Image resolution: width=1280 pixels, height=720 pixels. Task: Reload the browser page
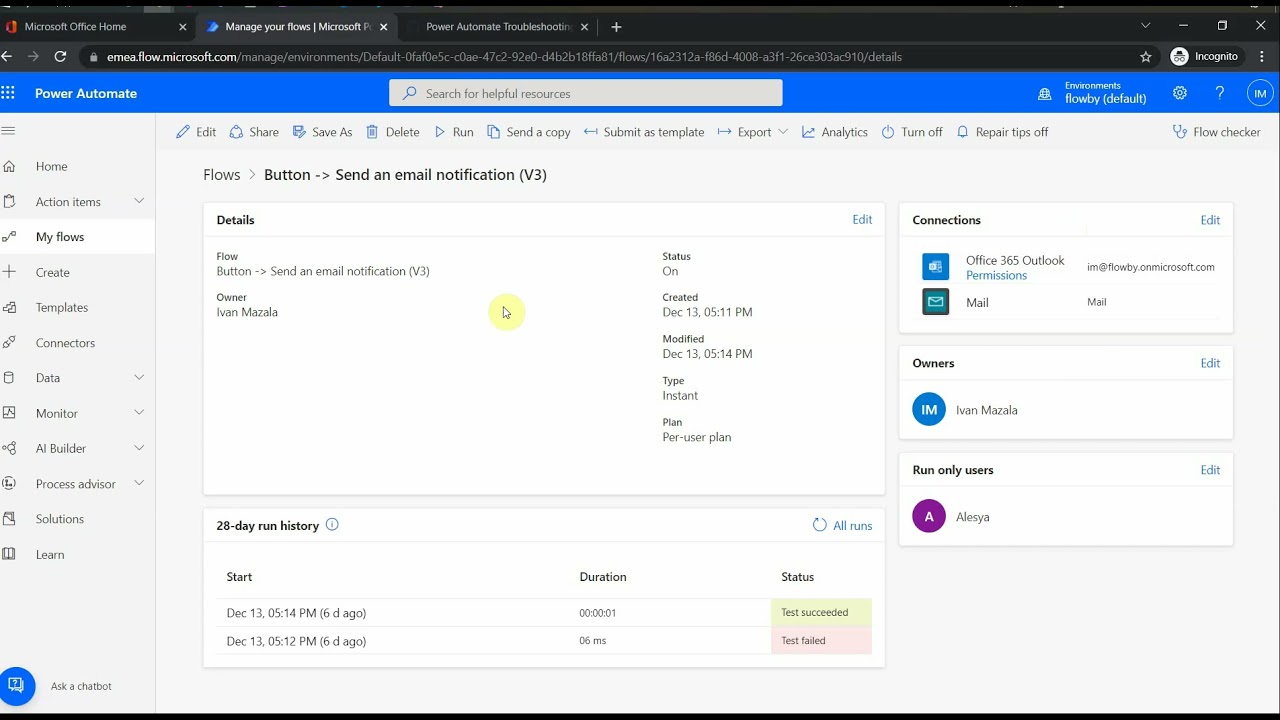tap(61, 57)
